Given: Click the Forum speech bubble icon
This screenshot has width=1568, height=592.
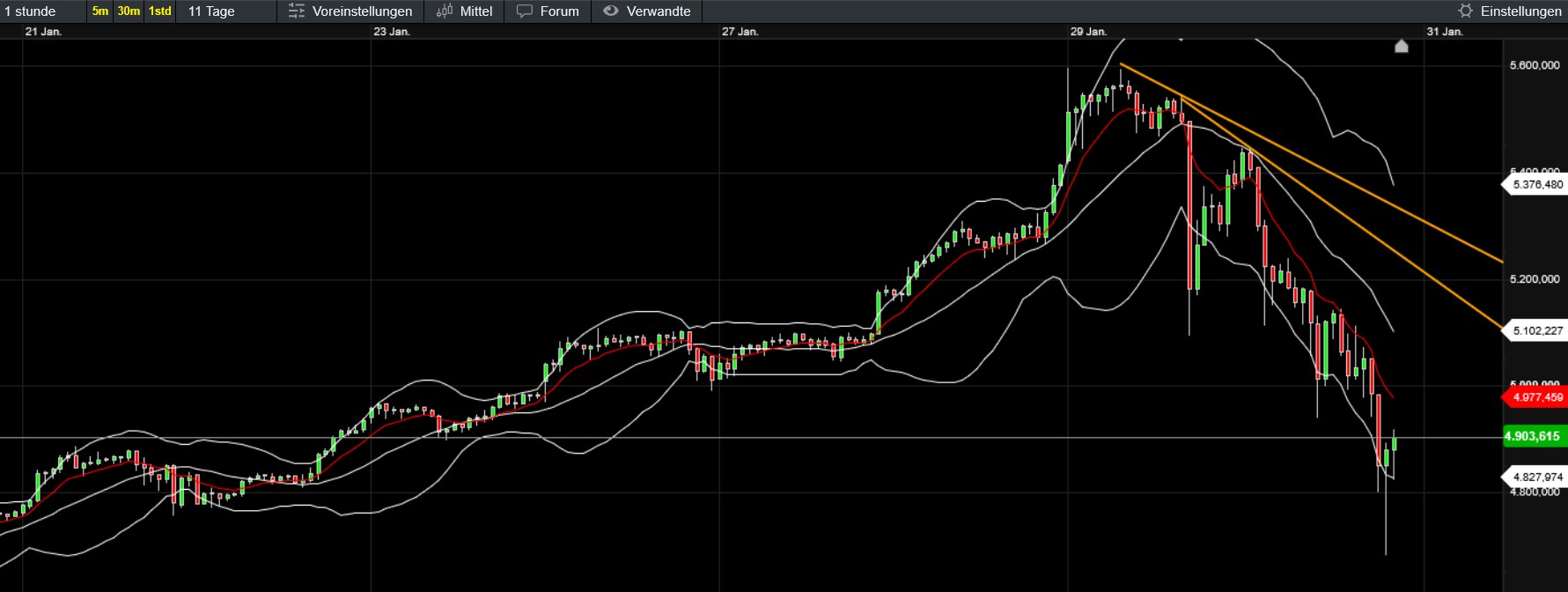Looking at the screenshot, I should (x=525, y=11).
